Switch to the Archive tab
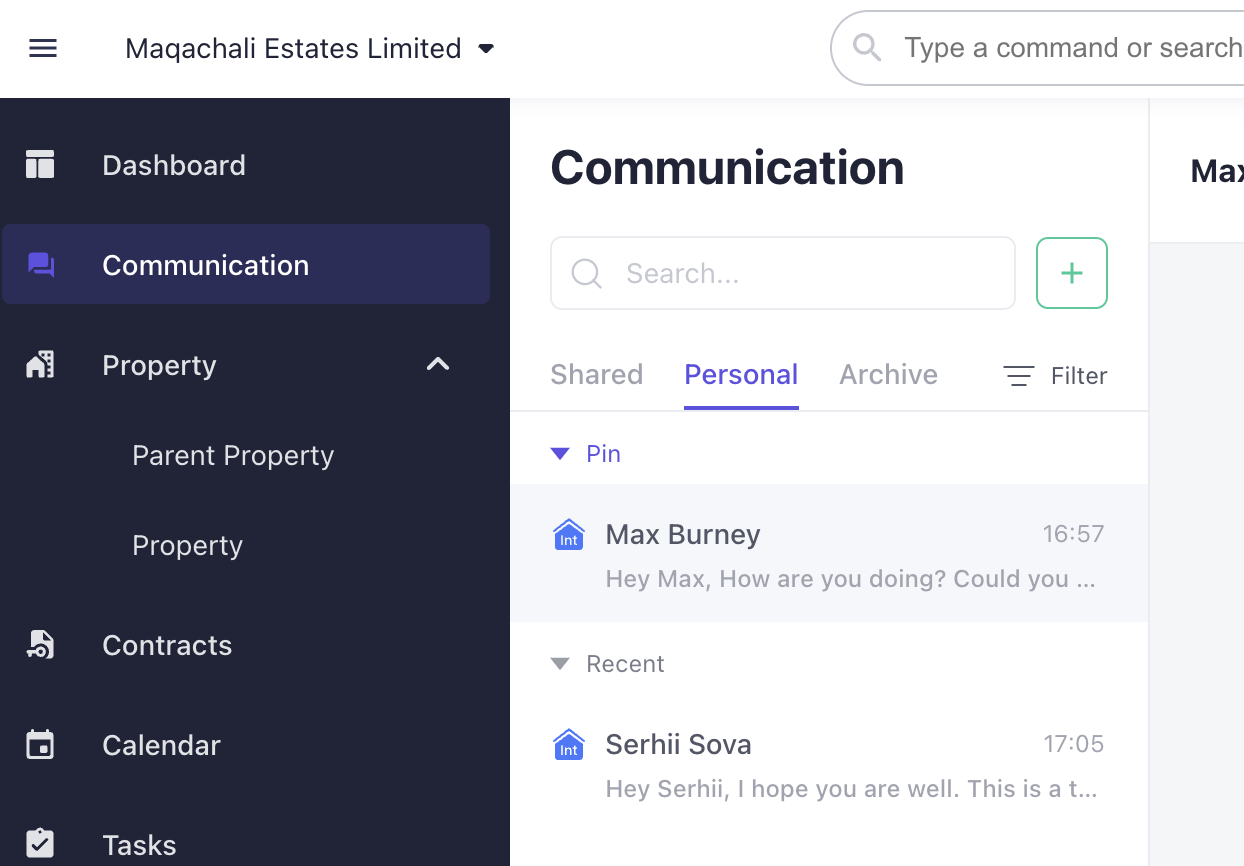Viewport: 1244px width, 866px height. tap(889, 375)
